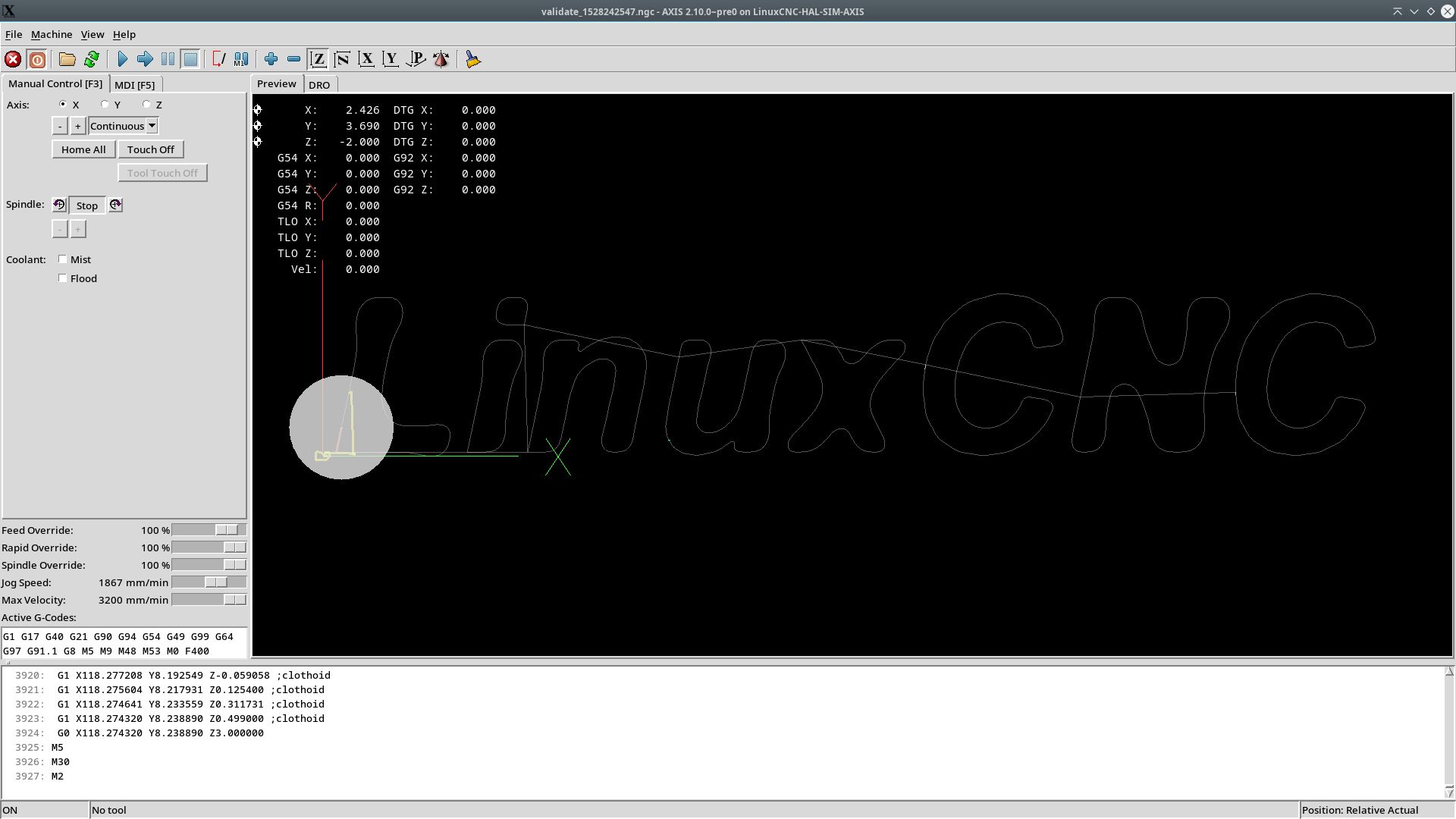
Task: Decrease spindle speed minus button
Action: pos(60,229)
